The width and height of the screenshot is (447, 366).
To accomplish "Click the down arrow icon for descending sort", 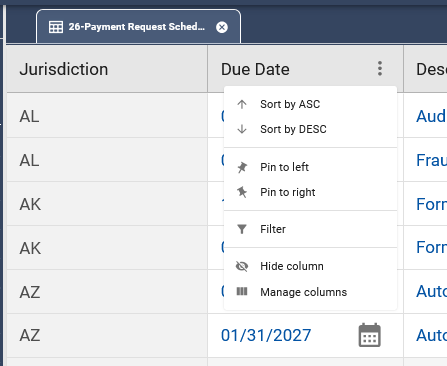I will [242, 129].
